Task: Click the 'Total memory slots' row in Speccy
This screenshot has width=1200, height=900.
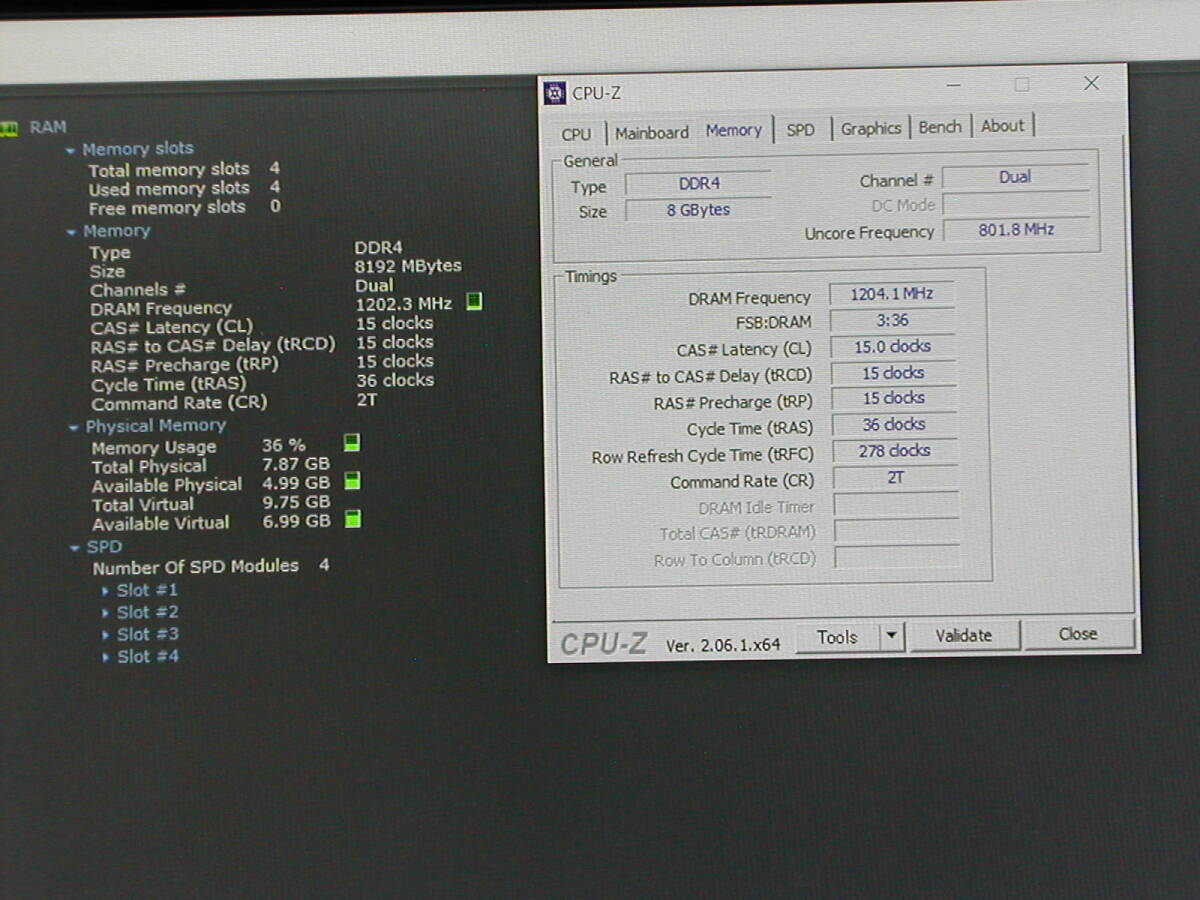Action: (x=184, y=169)
